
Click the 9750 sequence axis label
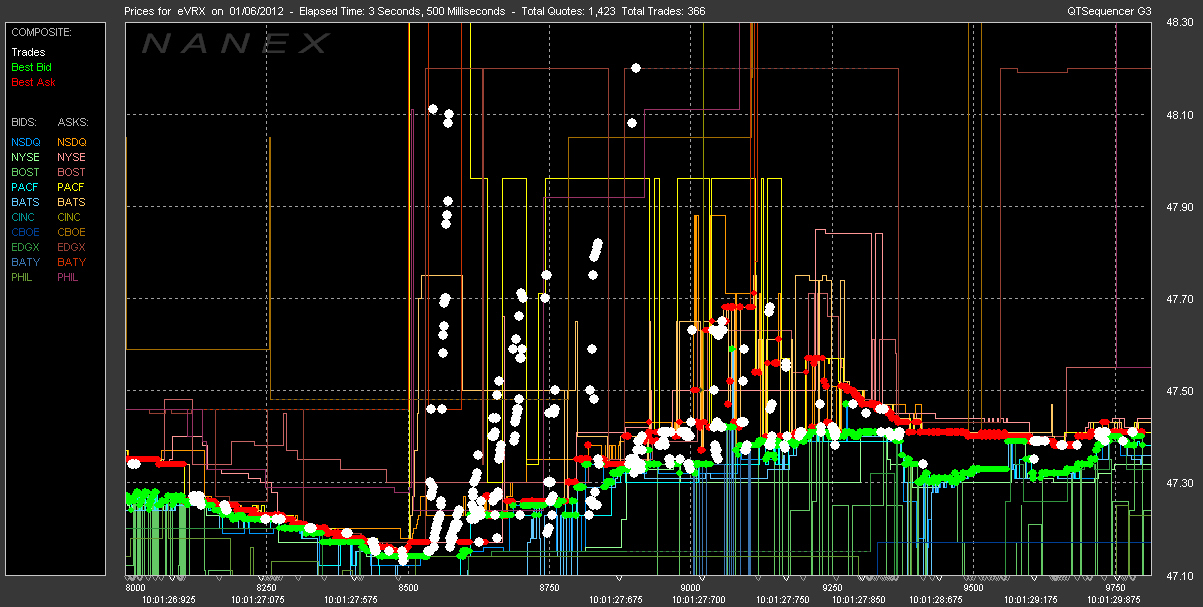[1114, 588]
